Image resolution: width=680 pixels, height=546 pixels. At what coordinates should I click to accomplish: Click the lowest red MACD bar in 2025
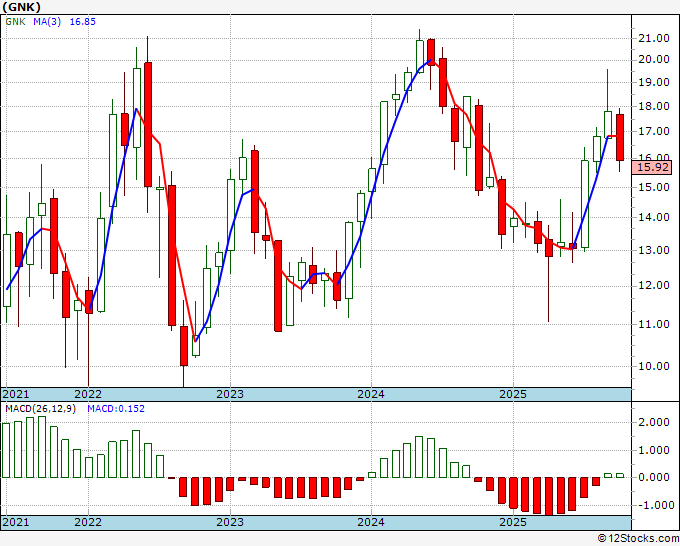(549, 496)
